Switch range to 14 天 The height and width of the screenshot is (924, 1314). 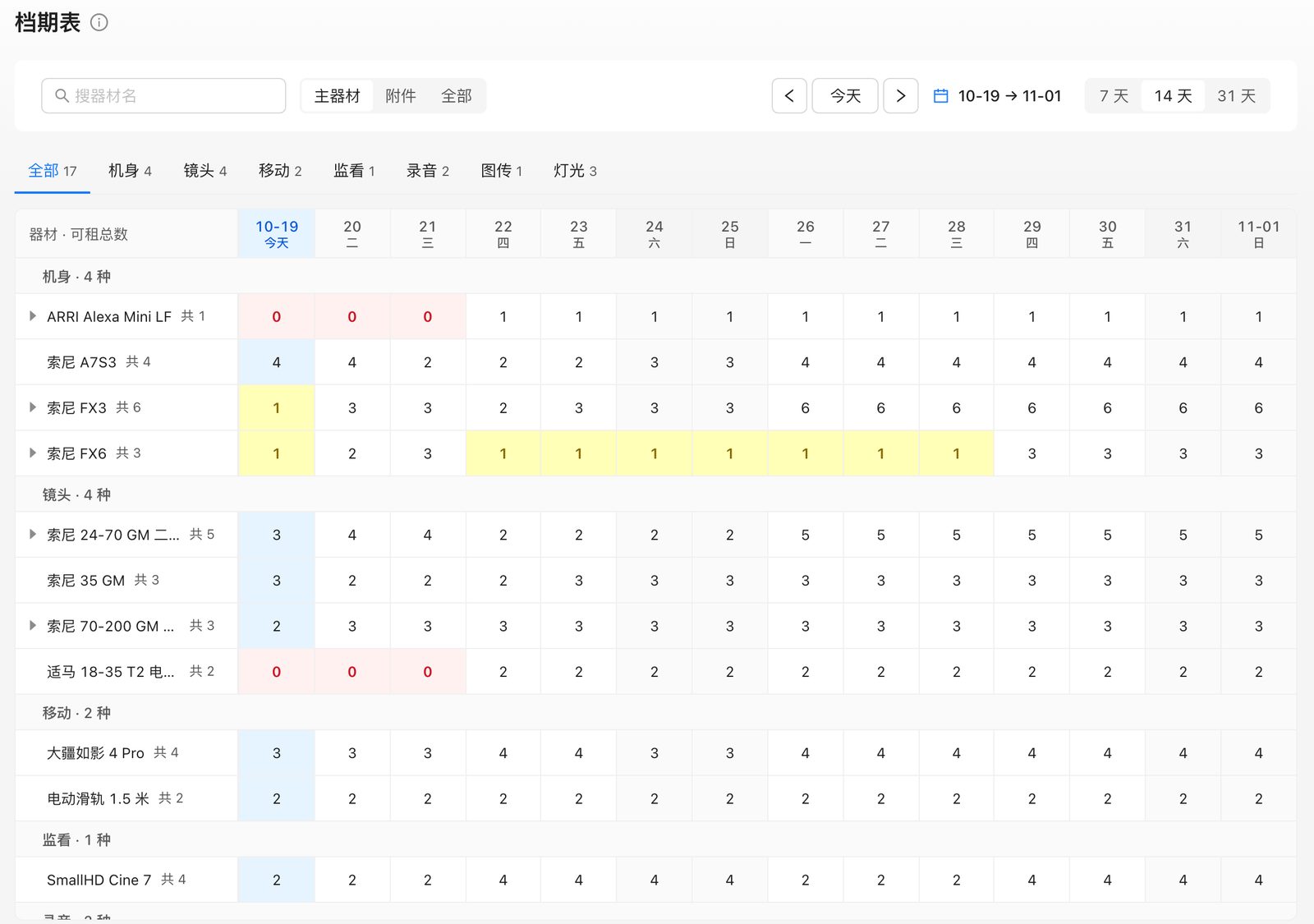point(1173,96)
